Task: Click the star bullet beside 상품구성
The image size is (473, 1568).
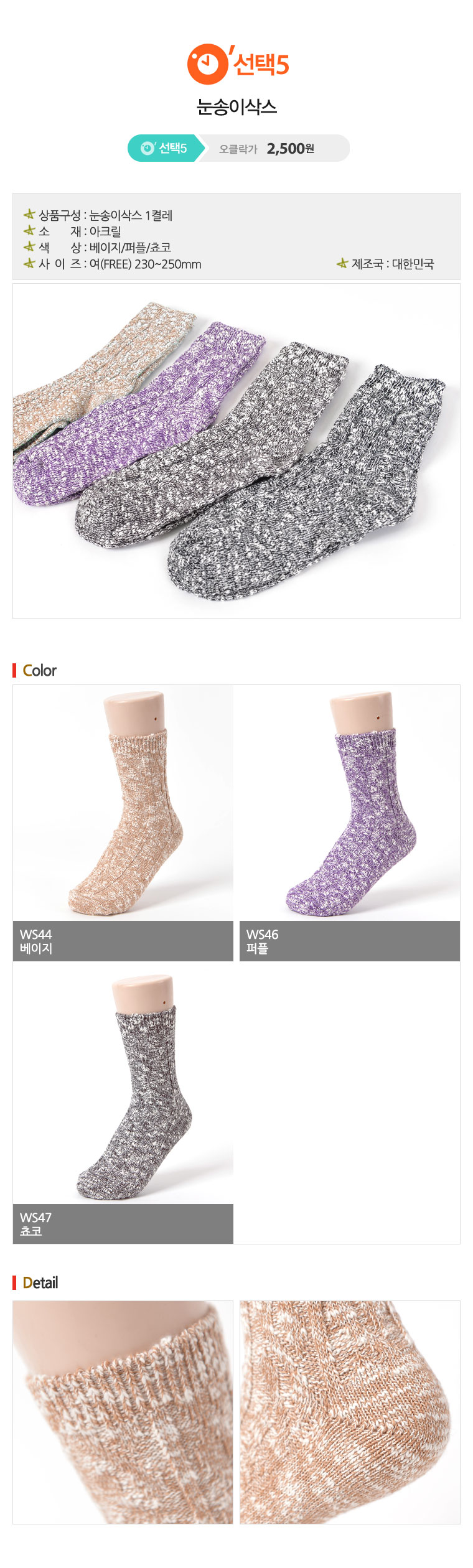Action: coord(29,215)
